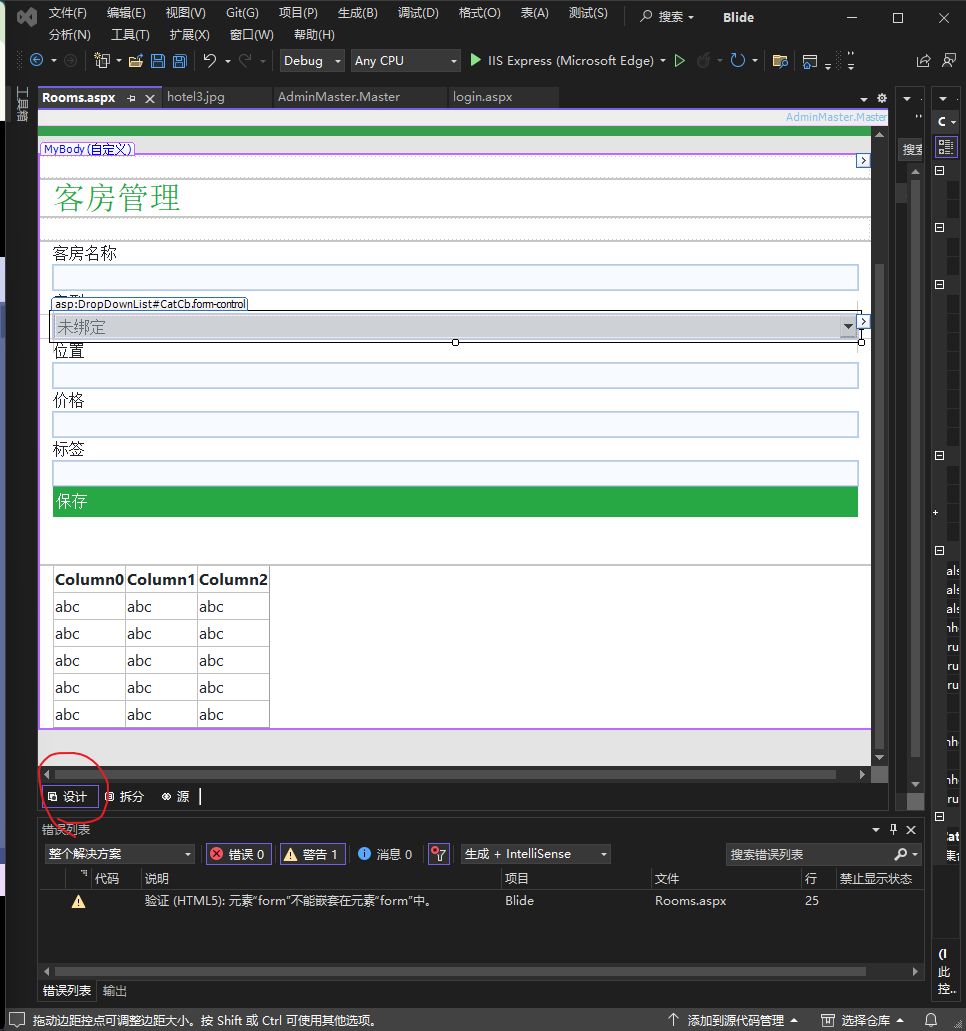Open the Build + IntelliSense dropdown
966x1031 pixels.
(535, 854)
